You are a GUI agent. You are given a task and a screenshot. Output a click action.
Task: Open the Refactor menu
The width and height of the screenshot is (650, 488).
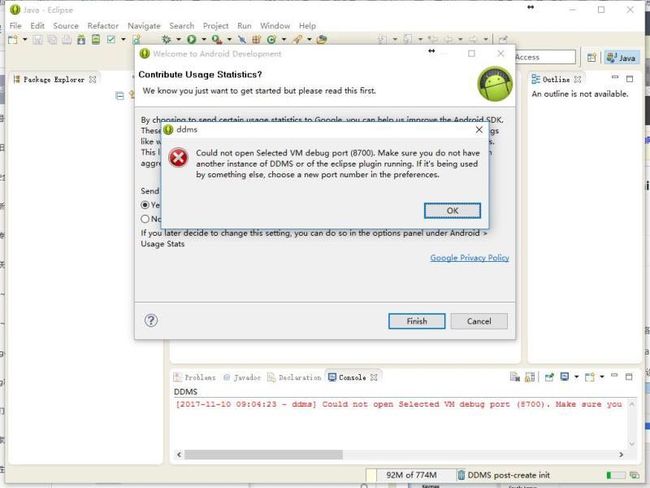click(x=103, y=26)
